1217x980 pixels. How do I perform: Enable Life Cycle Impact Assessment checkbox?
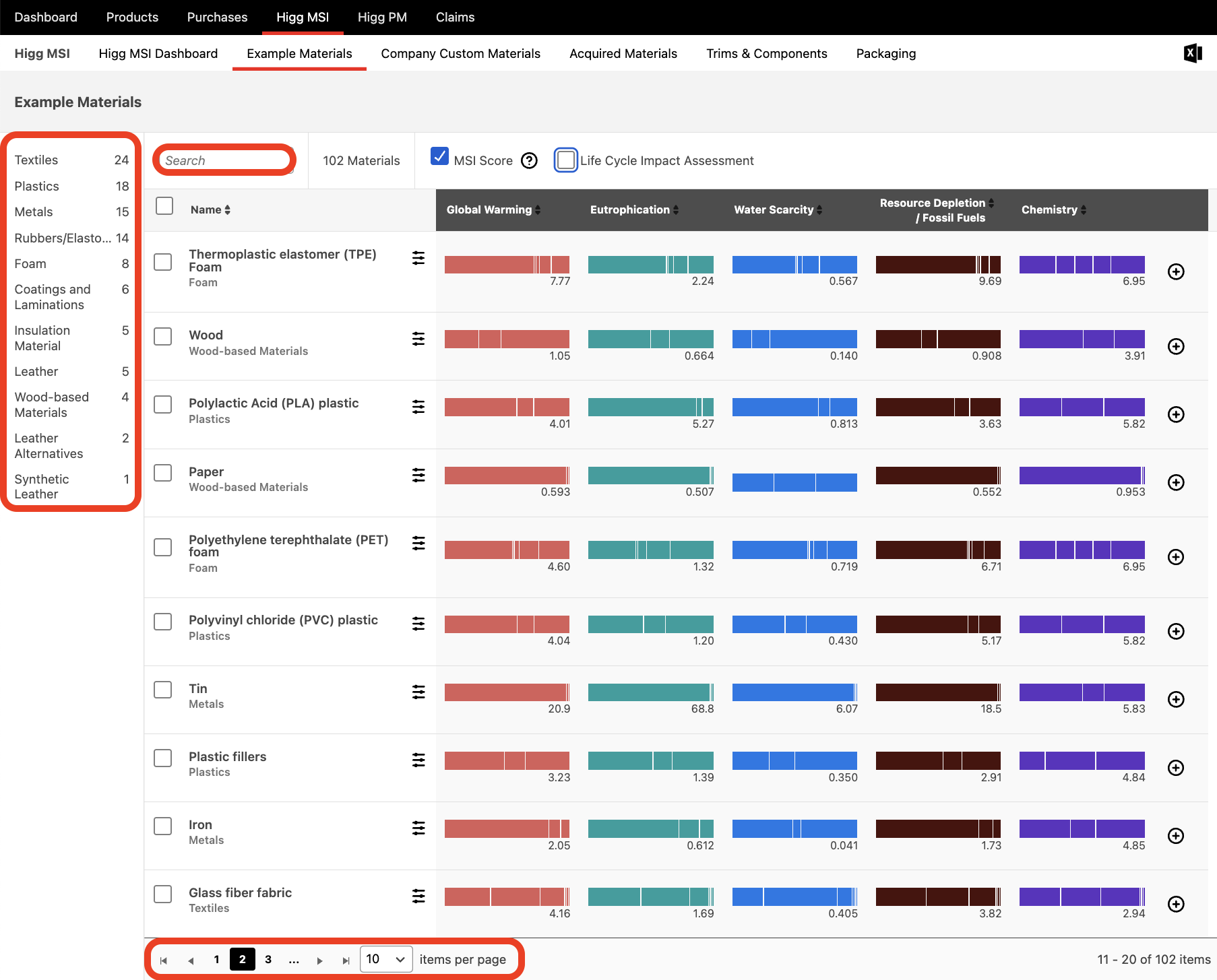(x=566, y=160)
